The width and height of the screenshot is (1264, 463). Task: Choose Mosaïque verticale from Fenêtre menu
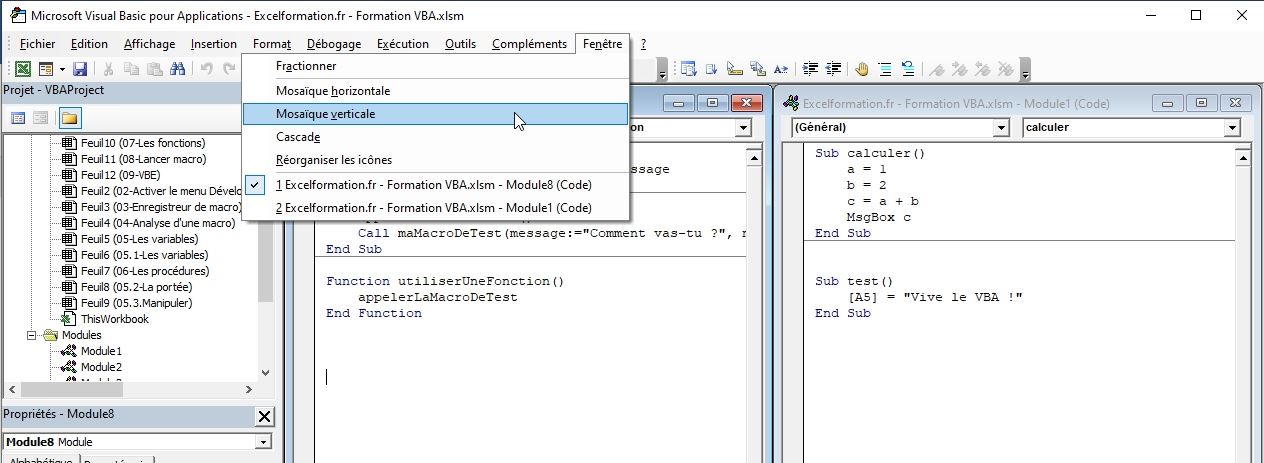326,114
